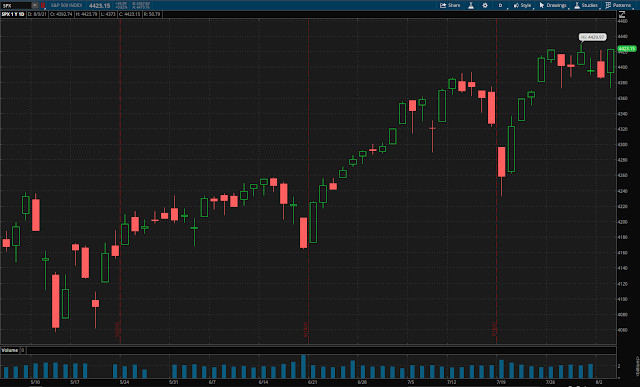This screenshot has width=640, height=387.
Task: Click the Drawings cursor pointer icon
Action: pyautogui.click(x=542, y=5)
